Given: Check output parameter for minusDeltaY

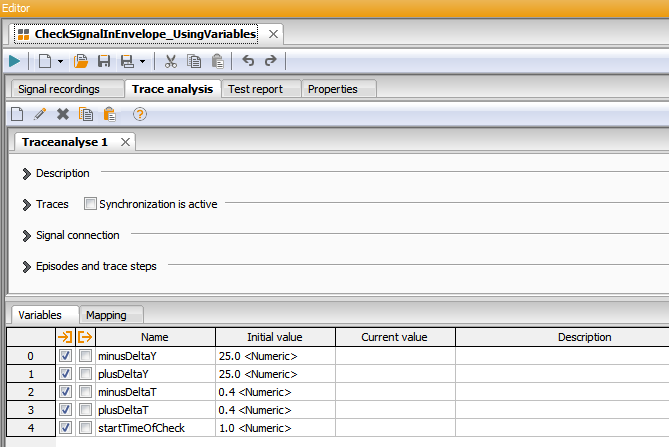Looking at the screenshot, I should (x=85, y=355).
